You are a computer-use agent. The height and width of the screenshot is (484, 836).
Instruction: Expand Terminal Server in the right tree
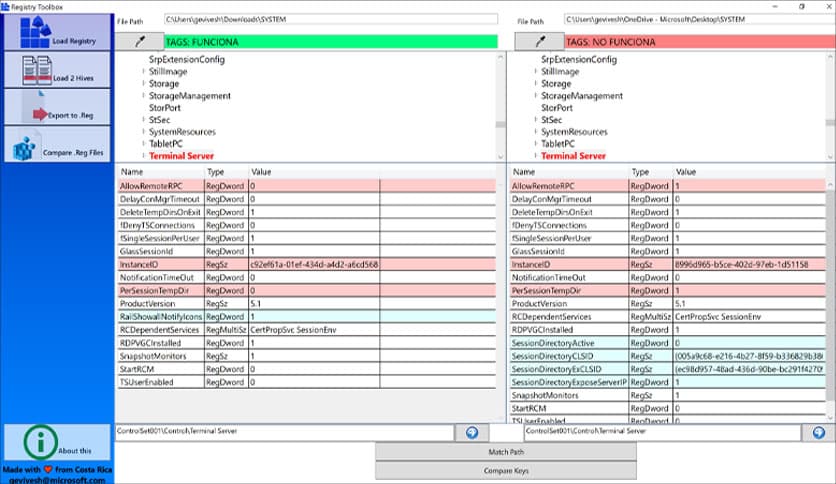[535, 156]
